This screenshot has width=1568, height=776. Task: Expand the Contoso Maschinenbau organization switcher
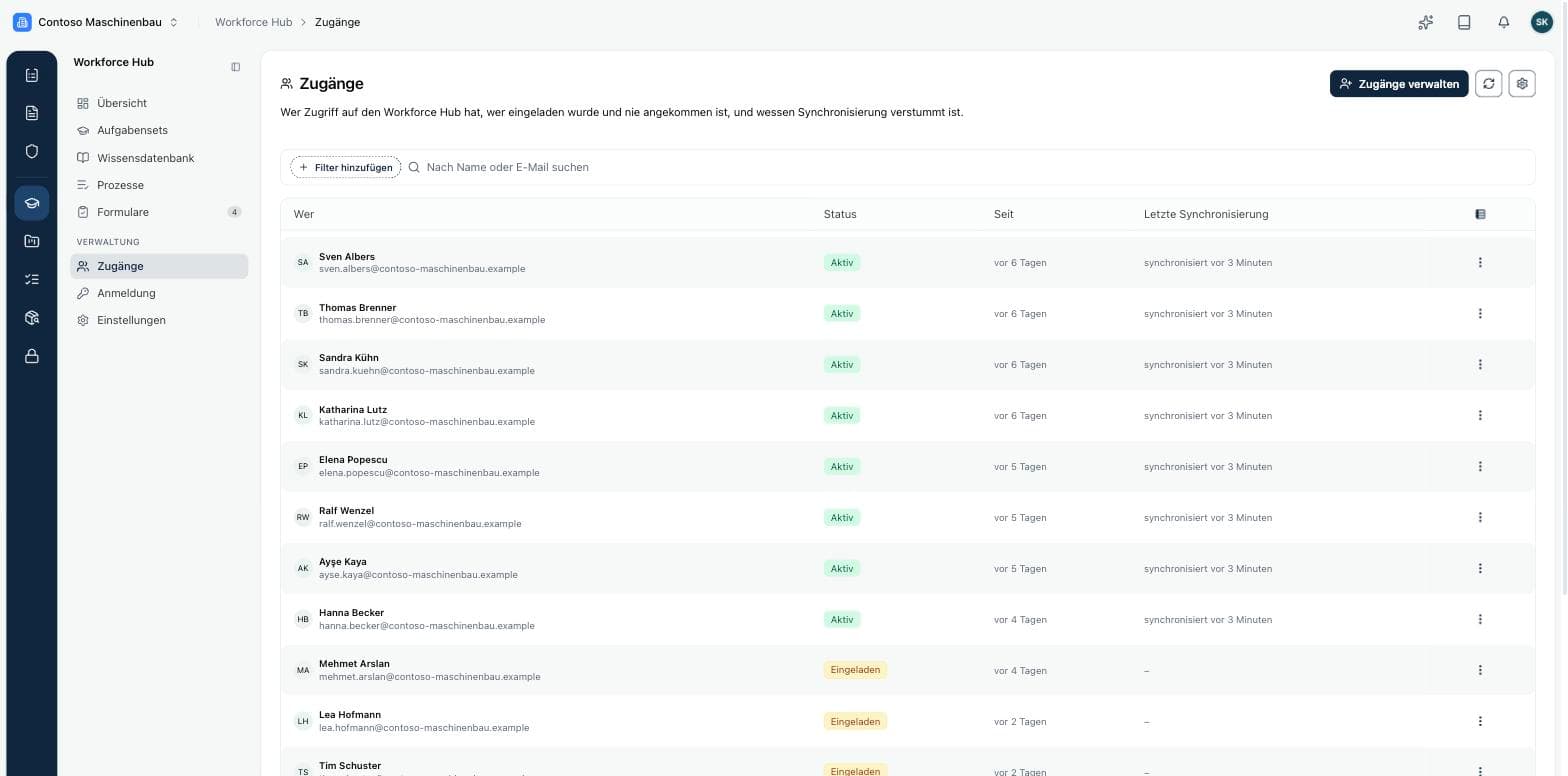pyautogui.click(x=96, y=22)
